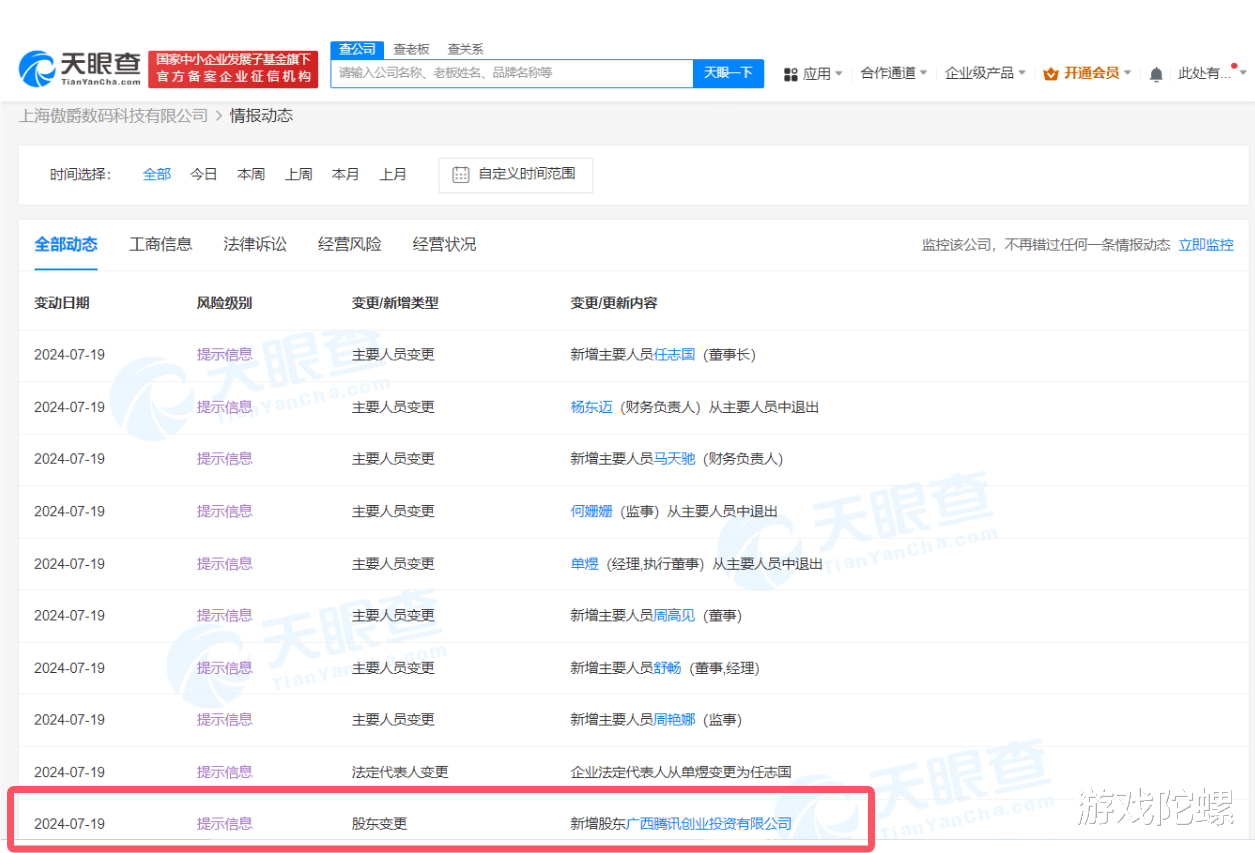The image size is (1255, 853).
Task: Open 上海傲爵数码科技有限公司 breadcrumb link
Action: [113, 116]
